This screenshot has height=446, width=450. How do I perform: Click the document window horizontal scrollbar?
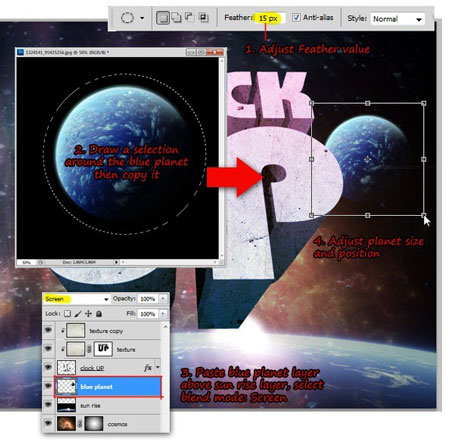click(168, 262)
